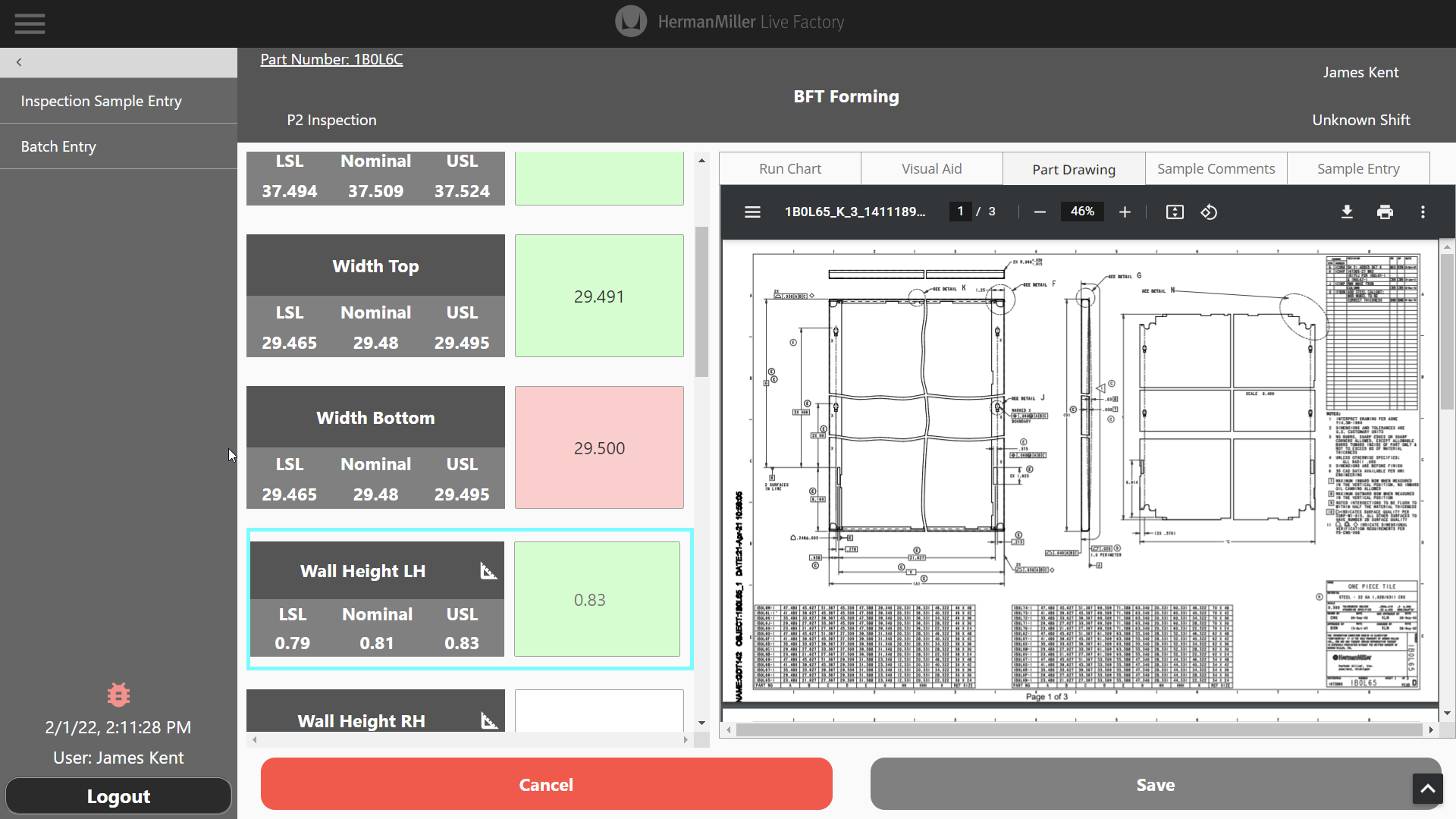Open the hamburger main menu
1456x819 pixels.
30,24
